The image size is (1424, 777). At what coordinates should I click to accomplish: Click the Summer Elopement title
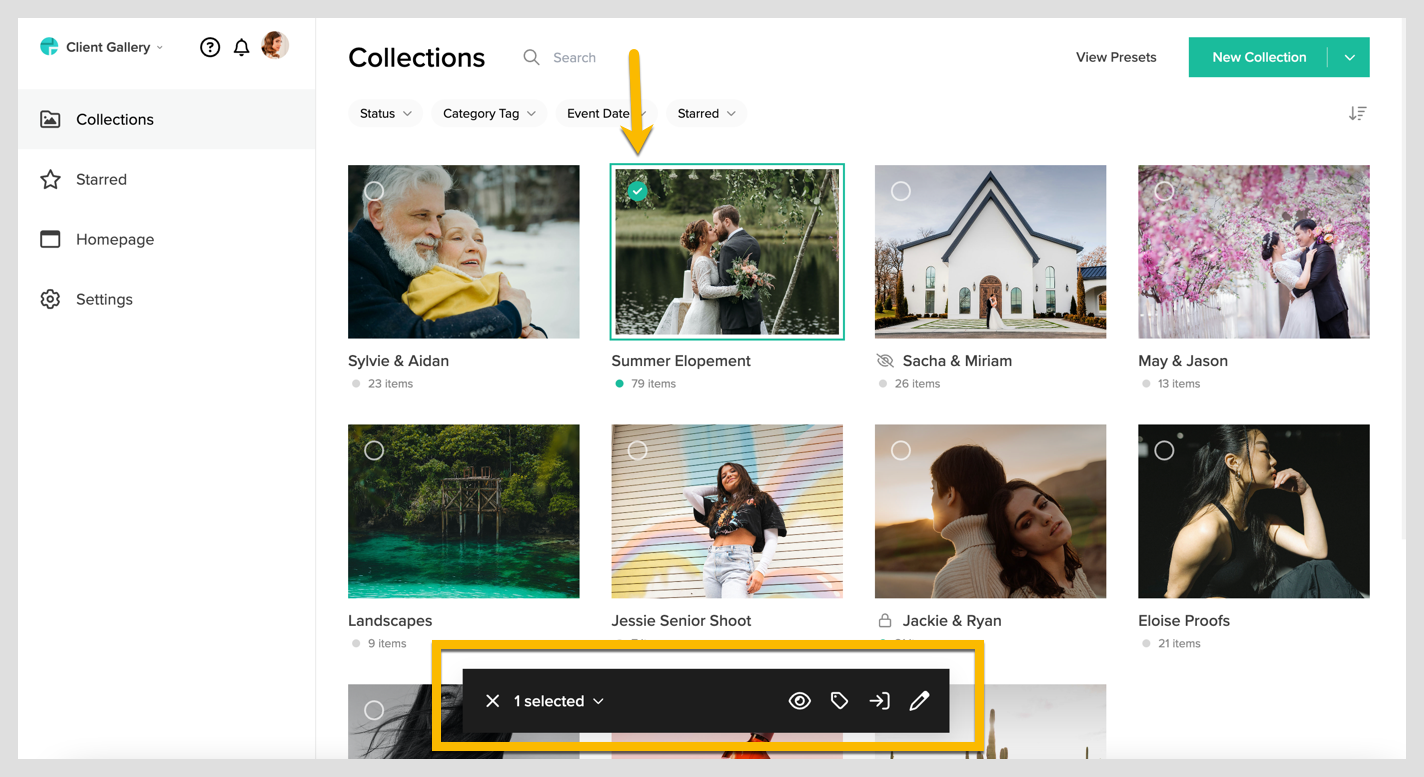pyautogui.click(x=681, y=361)
